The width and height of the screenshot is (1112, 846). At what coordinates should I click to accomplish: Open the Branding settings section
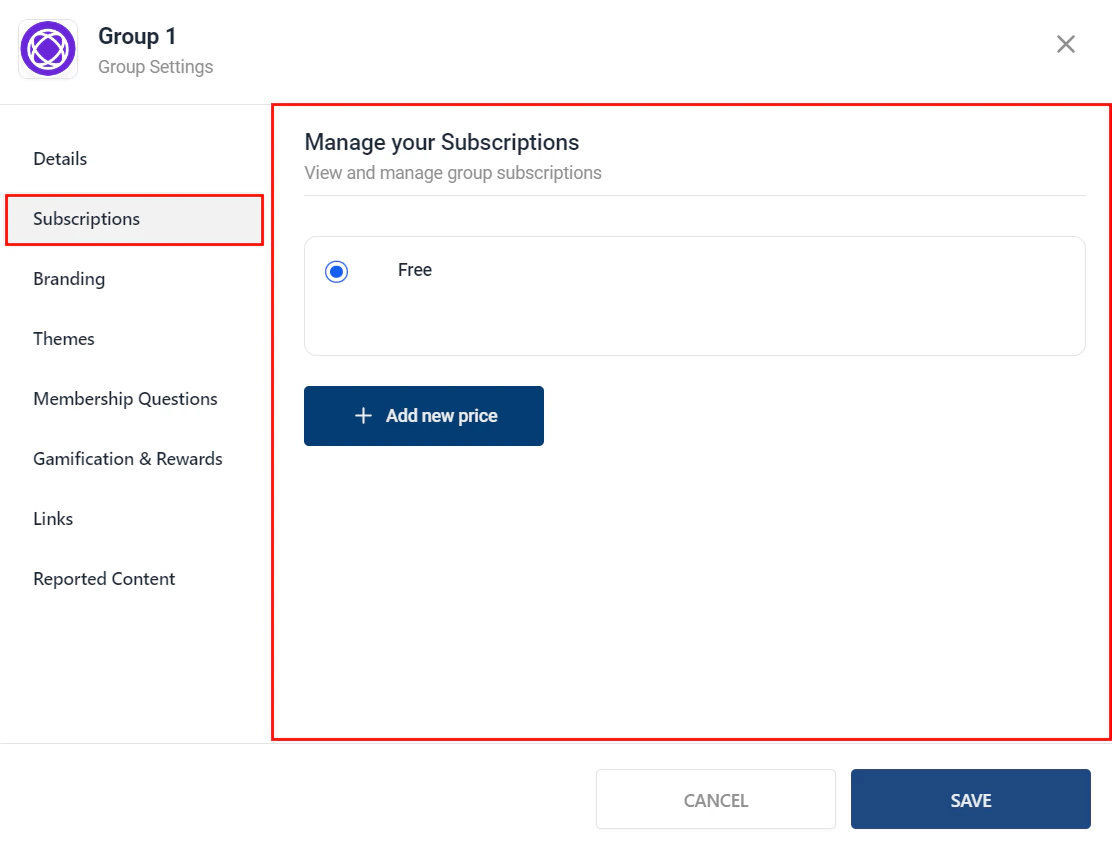coord(68,278)
